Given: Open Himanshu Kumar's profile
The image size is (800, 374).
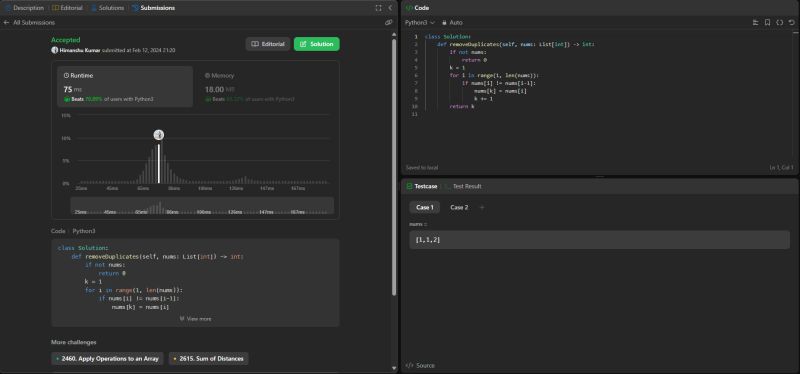Looking at the screenshot, I should (80, 51).
